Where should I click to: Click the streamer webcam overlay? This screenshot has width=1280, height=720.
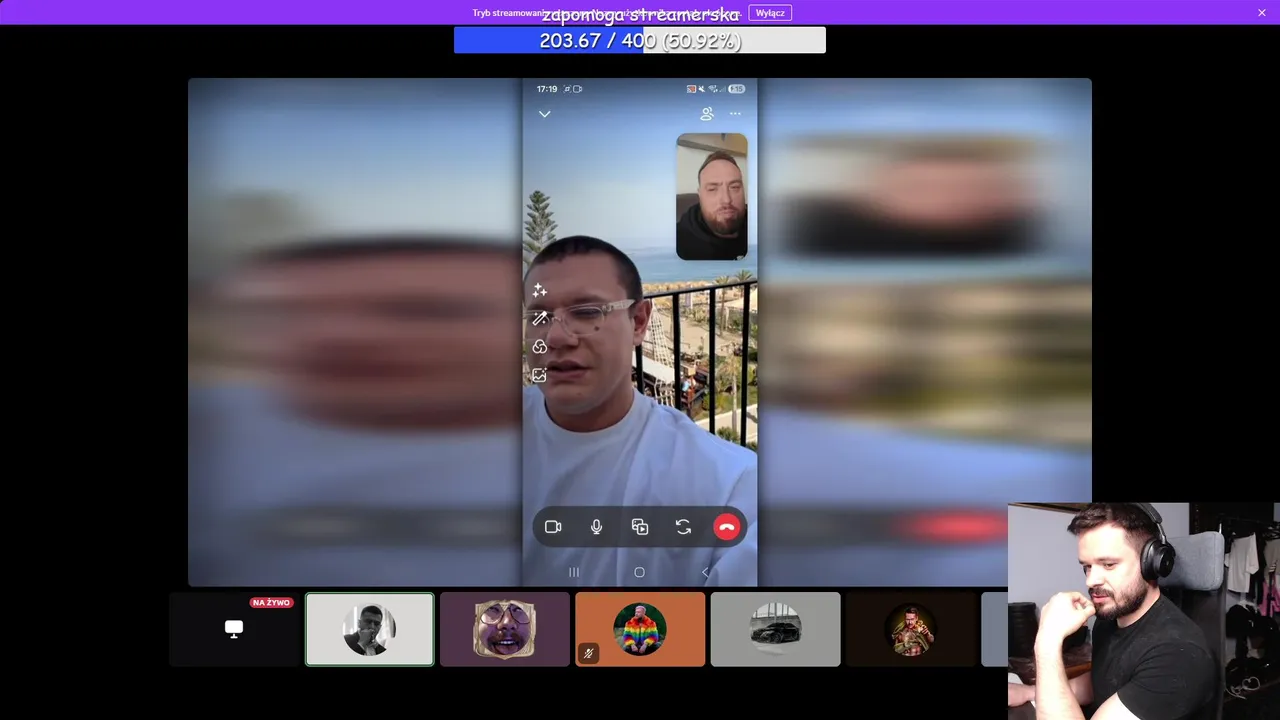1144,611
